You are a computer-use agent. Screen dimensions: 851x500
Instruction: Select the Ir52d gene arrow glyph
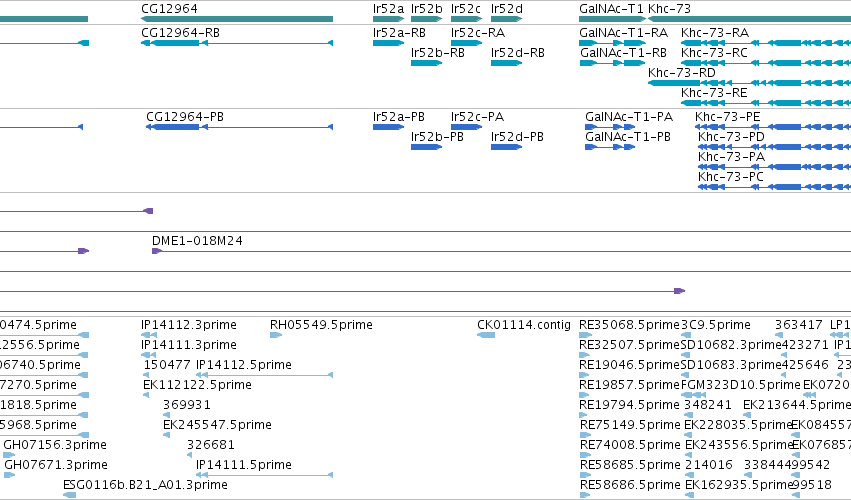pyautogui.click(x=506, y=19)
